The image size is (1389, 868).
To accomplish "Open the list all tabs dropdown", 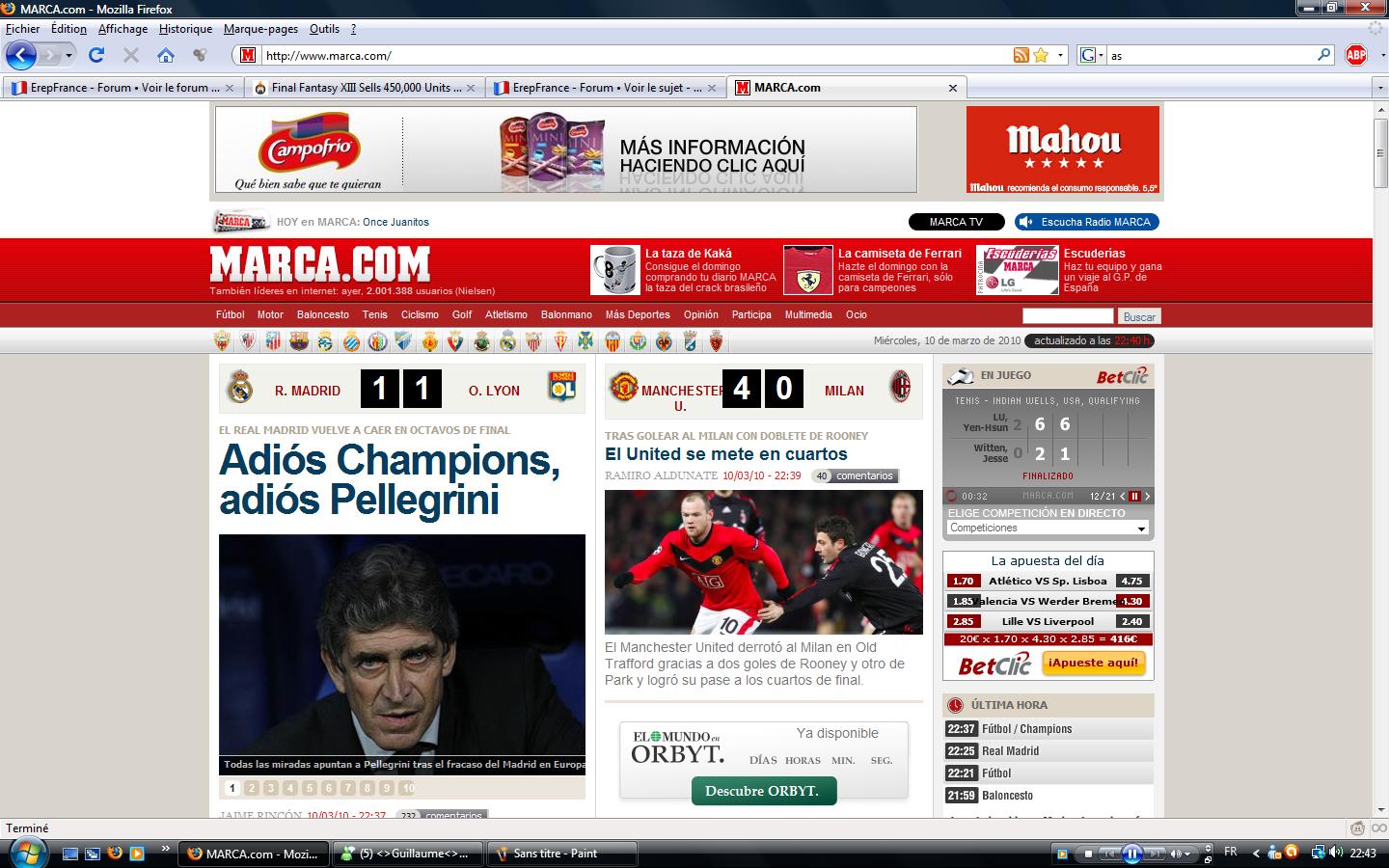I will click(1379, 88).
